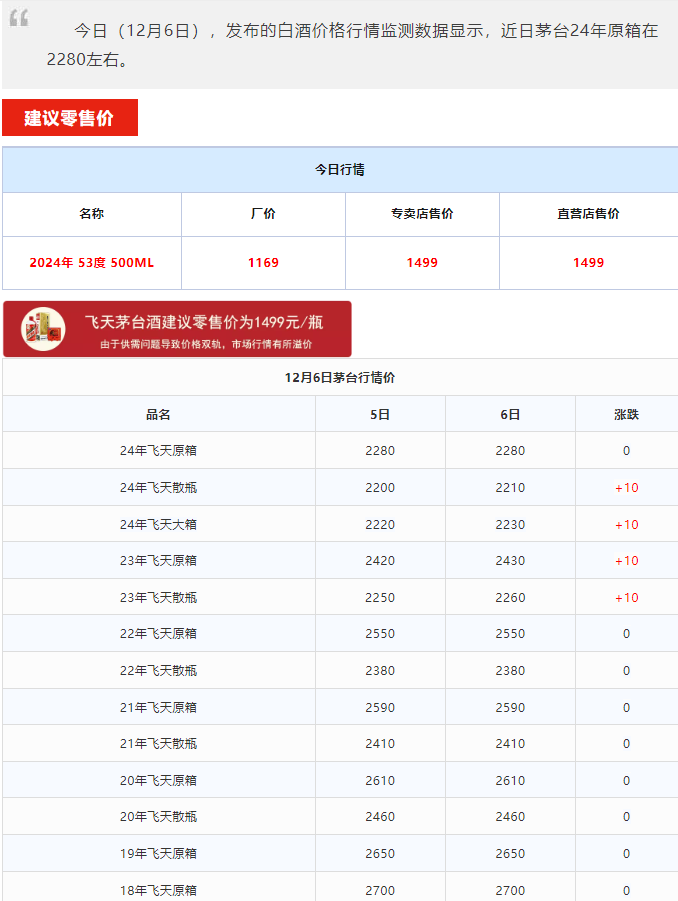Click the 飞天茅台酒建议零售价 red banner
The height and width of the screenshot is (901, 678).
(177, 329)
